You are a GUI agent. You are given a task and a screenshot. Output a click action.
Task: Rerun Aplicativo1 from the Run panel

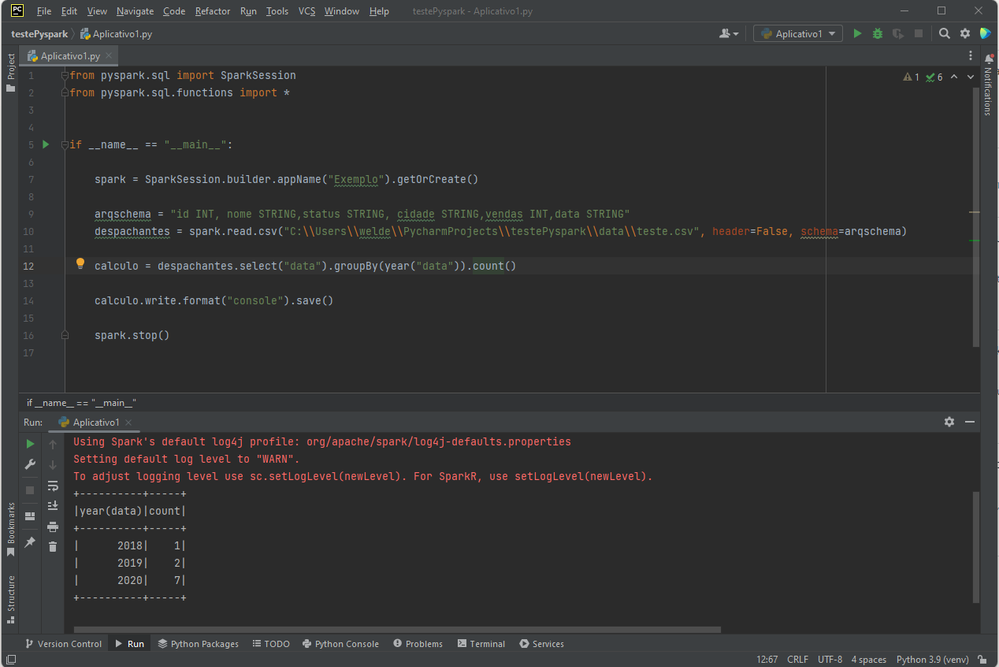pyautogui.click(x=30, y=443)
